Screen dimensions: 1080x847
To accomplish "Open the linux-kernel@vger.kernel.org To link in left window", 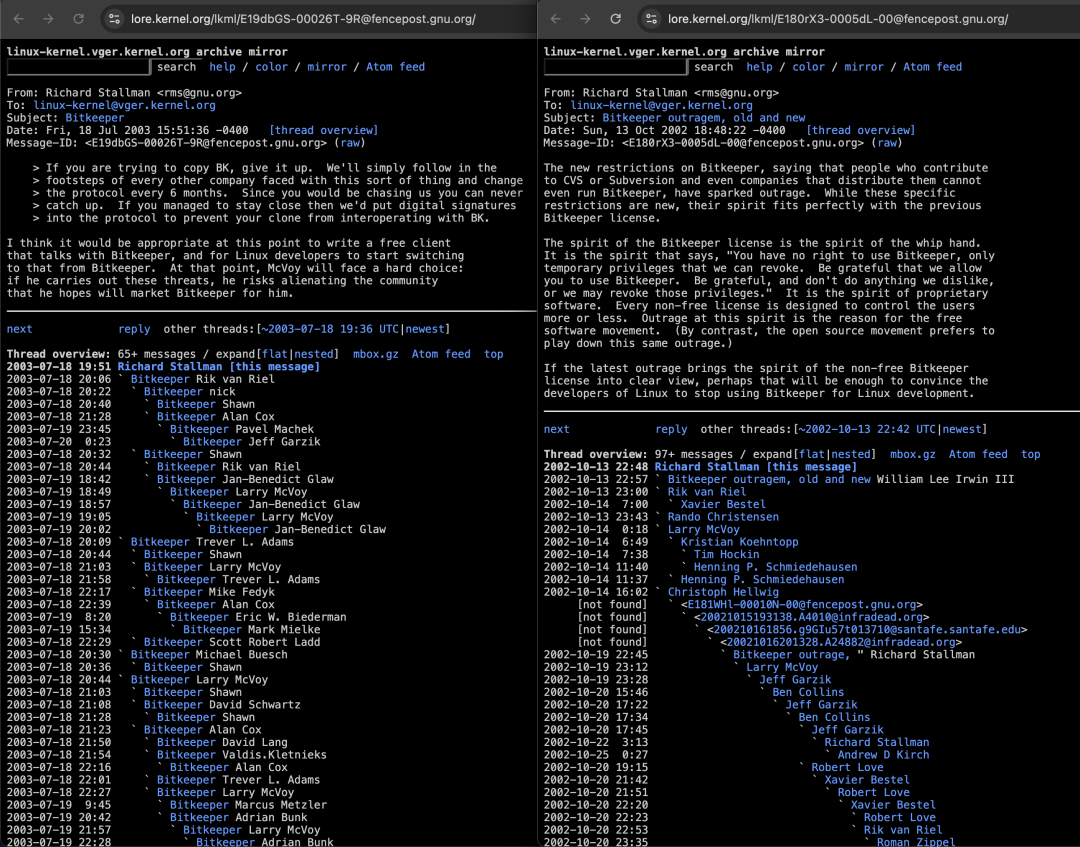I will click(x=125, y=105).
